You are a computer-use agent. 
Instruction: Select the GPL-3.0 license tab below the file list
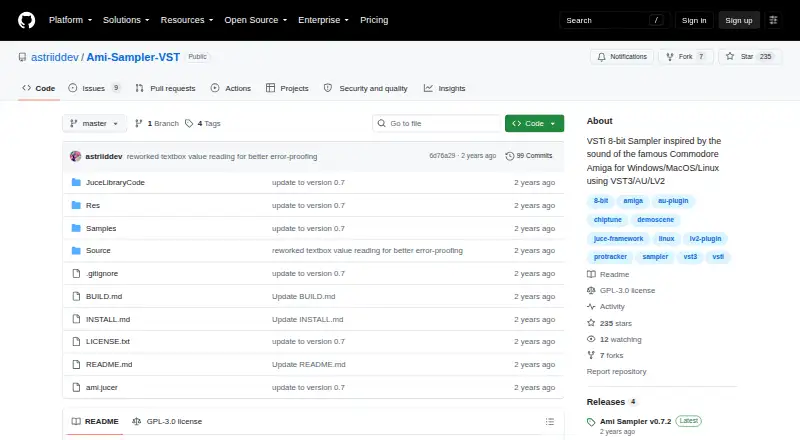167,422
